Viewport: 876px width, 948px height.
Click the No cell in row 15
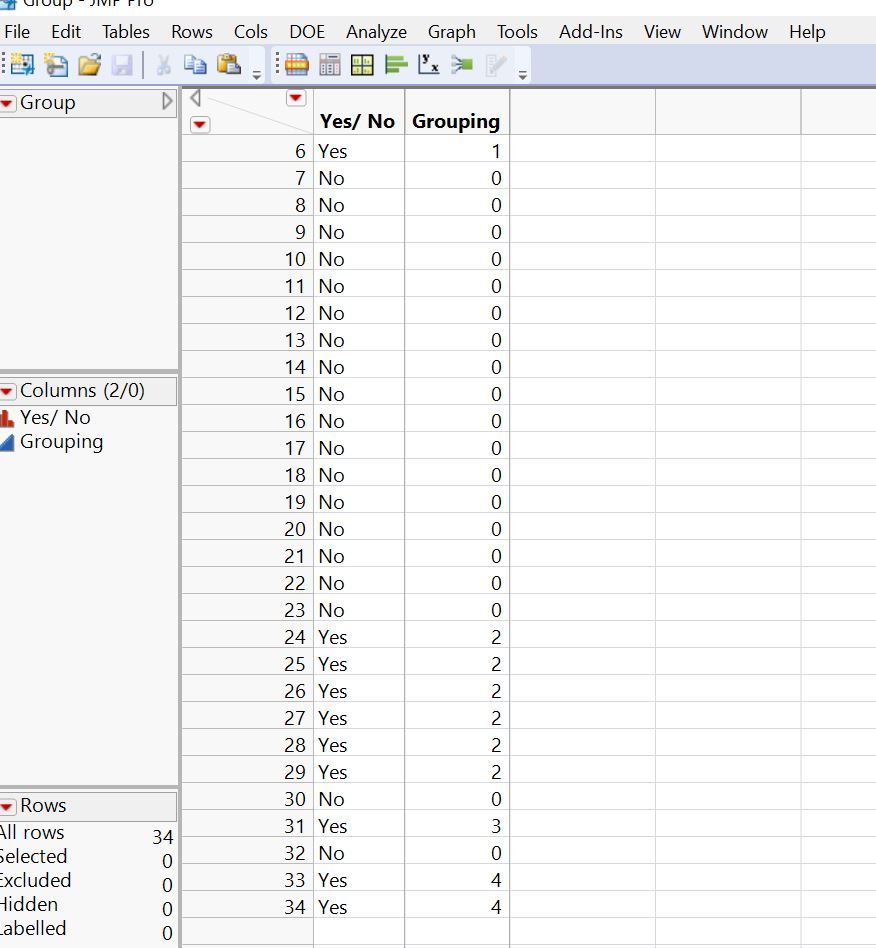(x=359, y=394)
